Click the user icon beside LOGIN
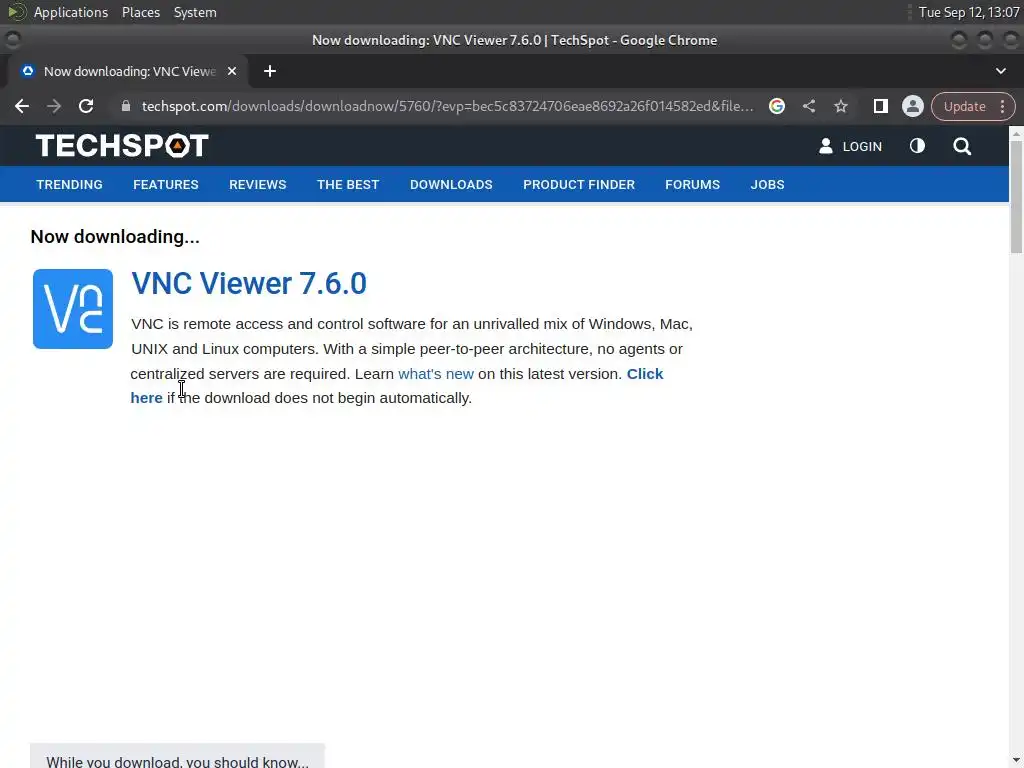This screenshot has height=768, width=1024. tap(825, 146)
